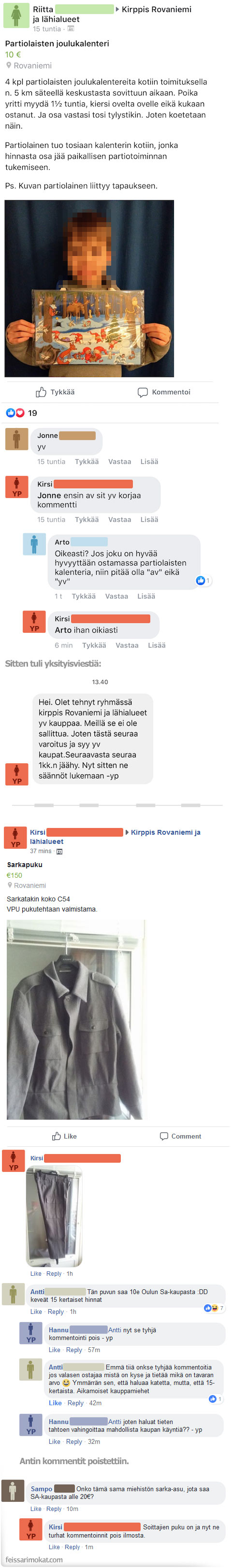Open the Lisää menu under Jonne's yv comment
This screenshot has height=1568, width=231.
point(149,461)
